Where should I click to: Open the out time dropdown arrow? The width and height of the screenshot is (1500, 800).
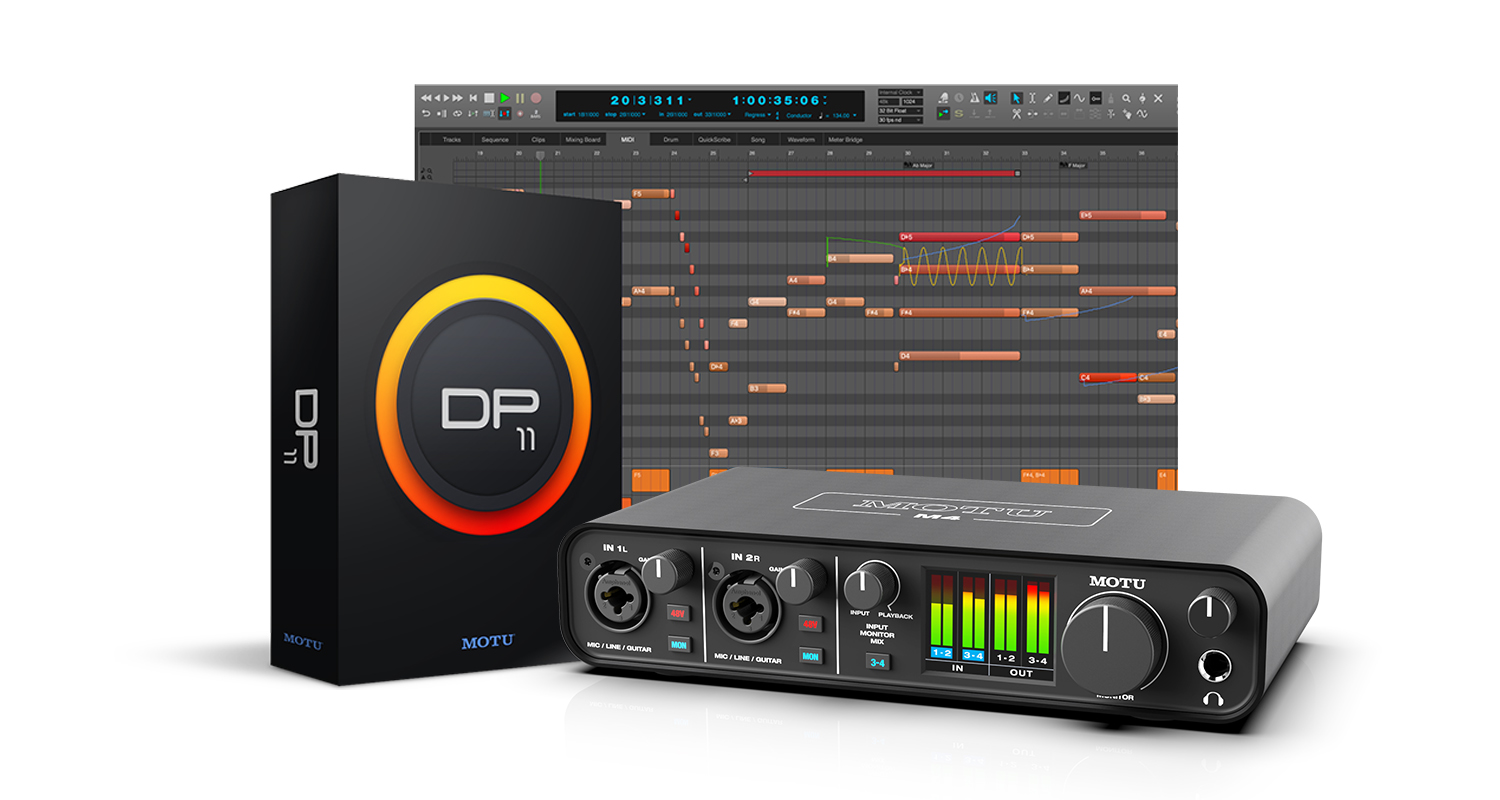click(729, 114)
